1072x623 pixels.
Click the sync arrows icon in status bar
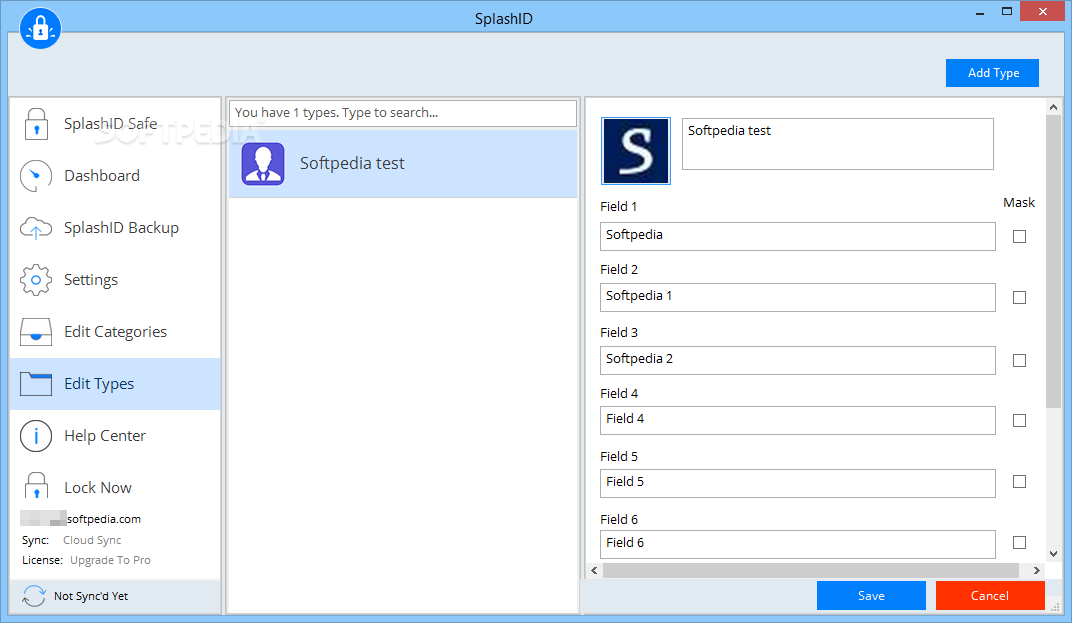pyautogui.click(x=34, y=596)
